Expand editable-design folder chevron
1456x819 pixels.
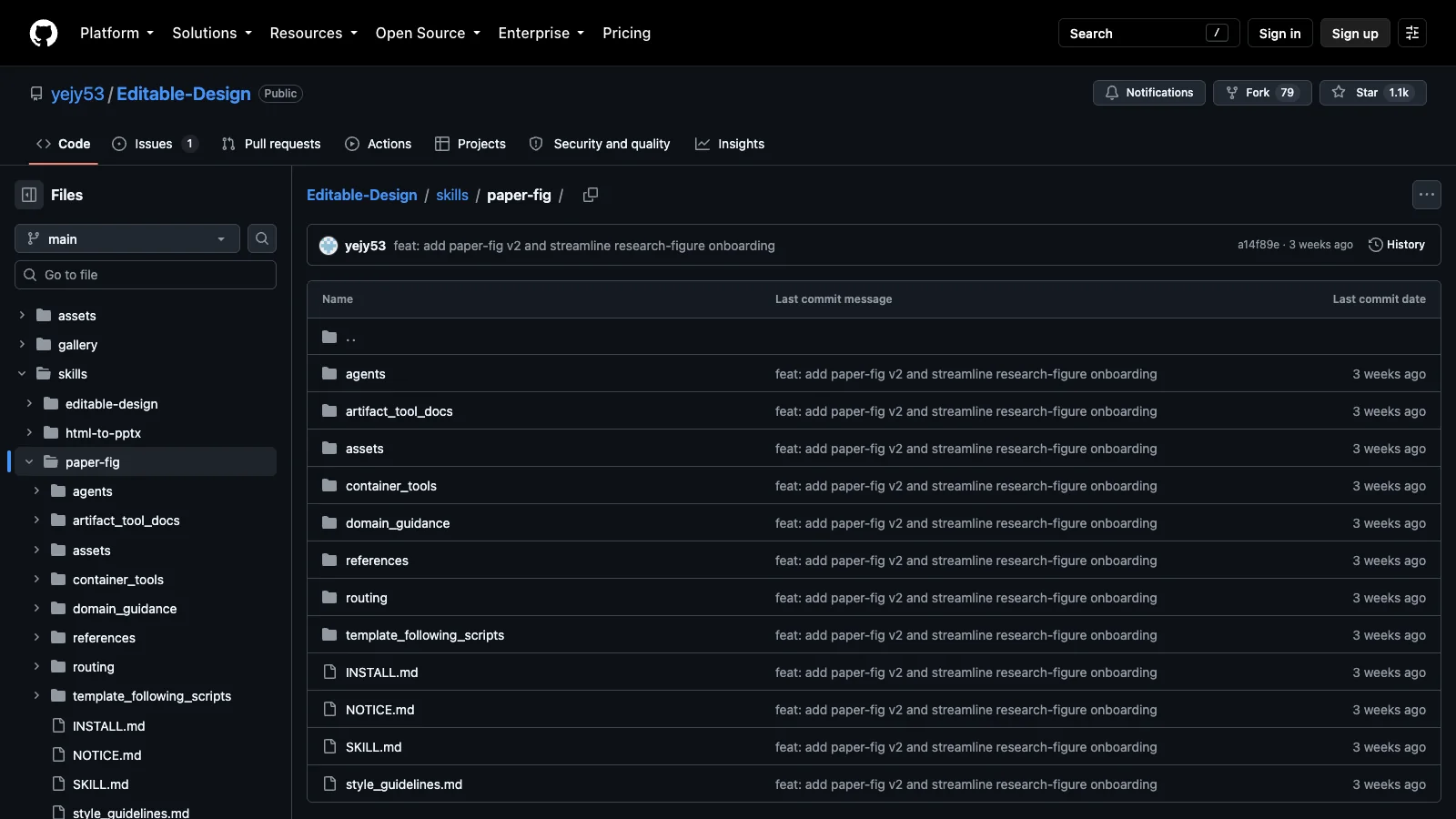coord(29,404)
